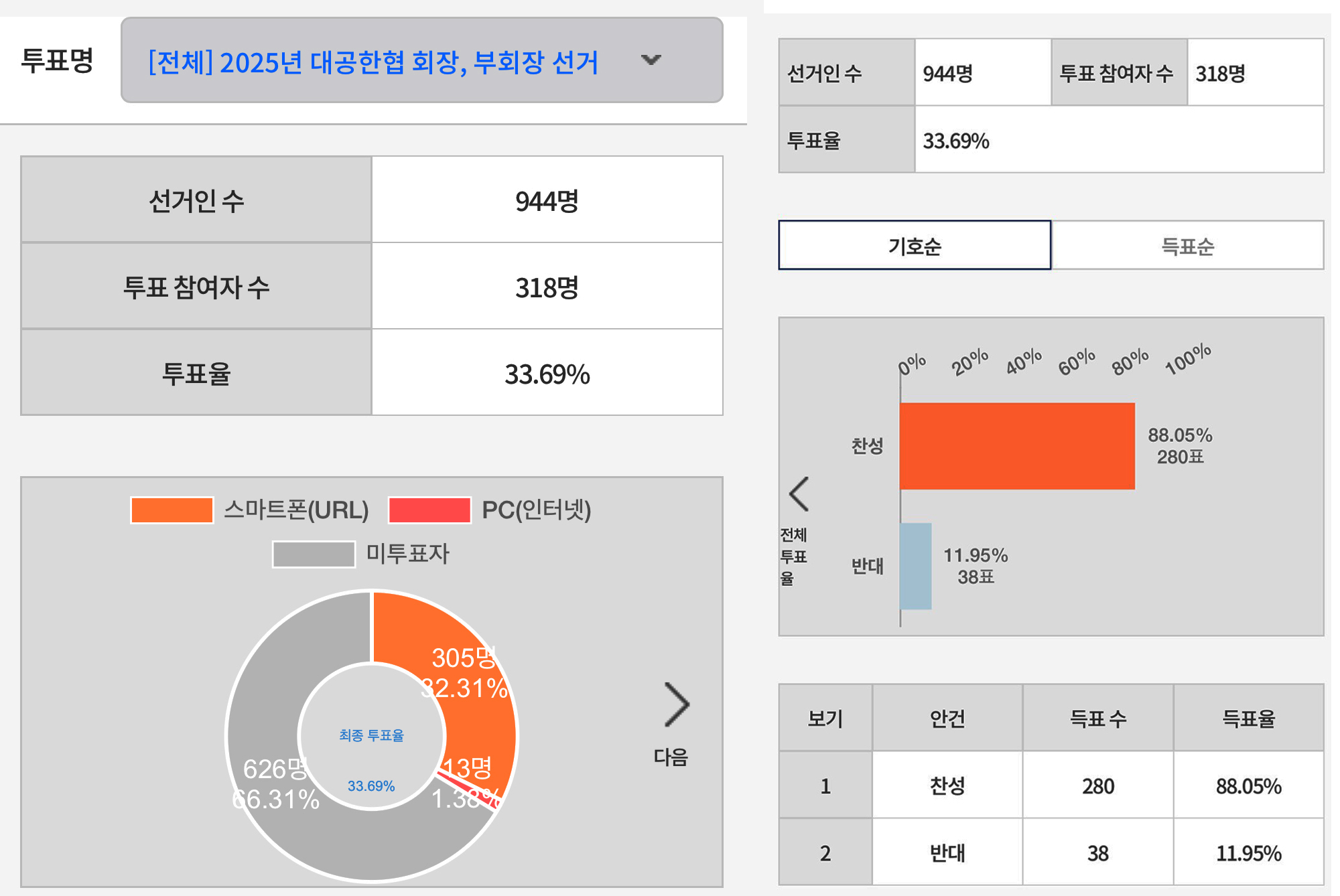Click the 최종 투표율 center label
The width and height of the screenshot is (1340, 896).
[x=372, y=733]
